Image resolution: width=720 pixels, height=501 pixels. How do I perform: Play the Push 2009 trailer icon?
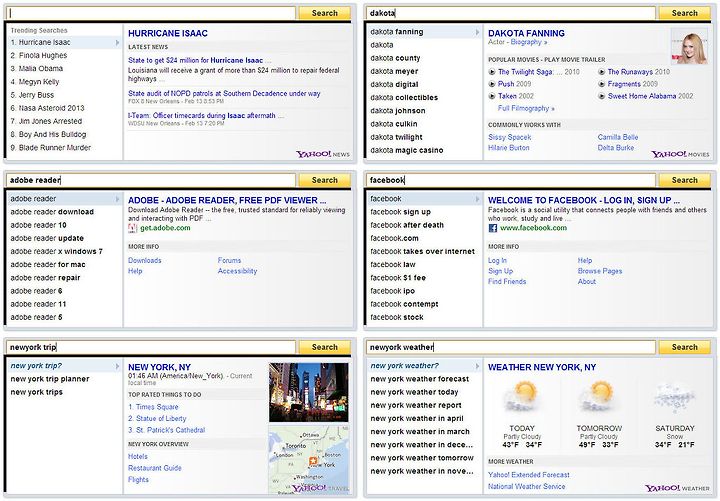pyautogui.click(x=492, y=84)
